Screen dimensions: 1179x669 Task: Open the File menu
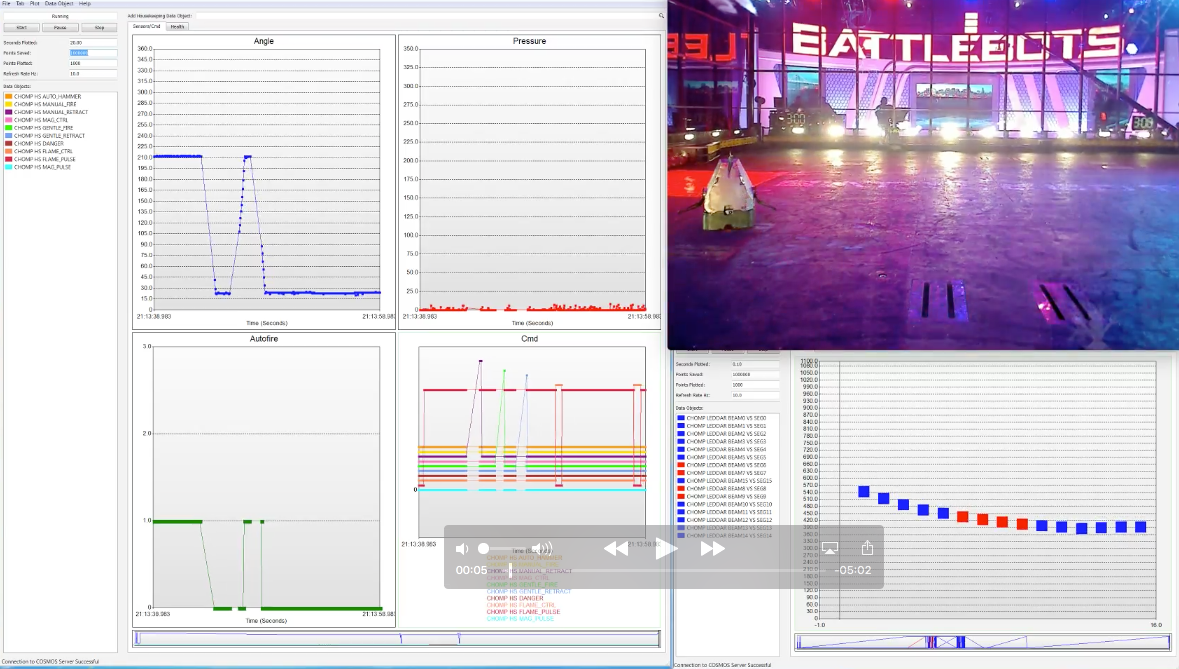(6, 4)
